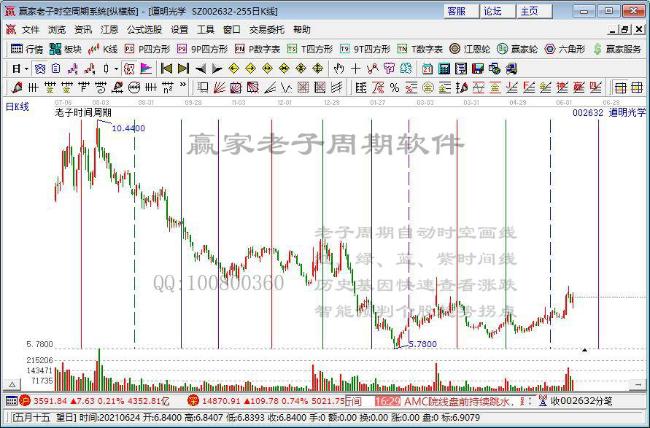Click the last grid layout icon

pos(636,88)
